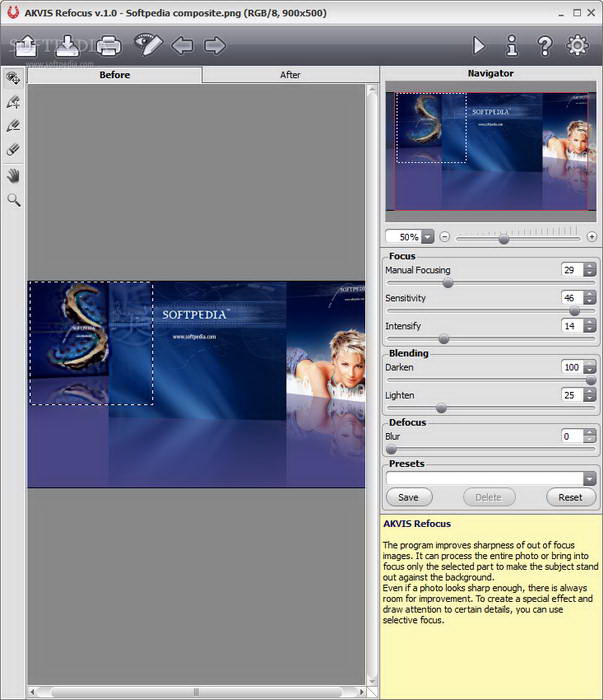Click the Intensify stepper arrows

(590, 326)
